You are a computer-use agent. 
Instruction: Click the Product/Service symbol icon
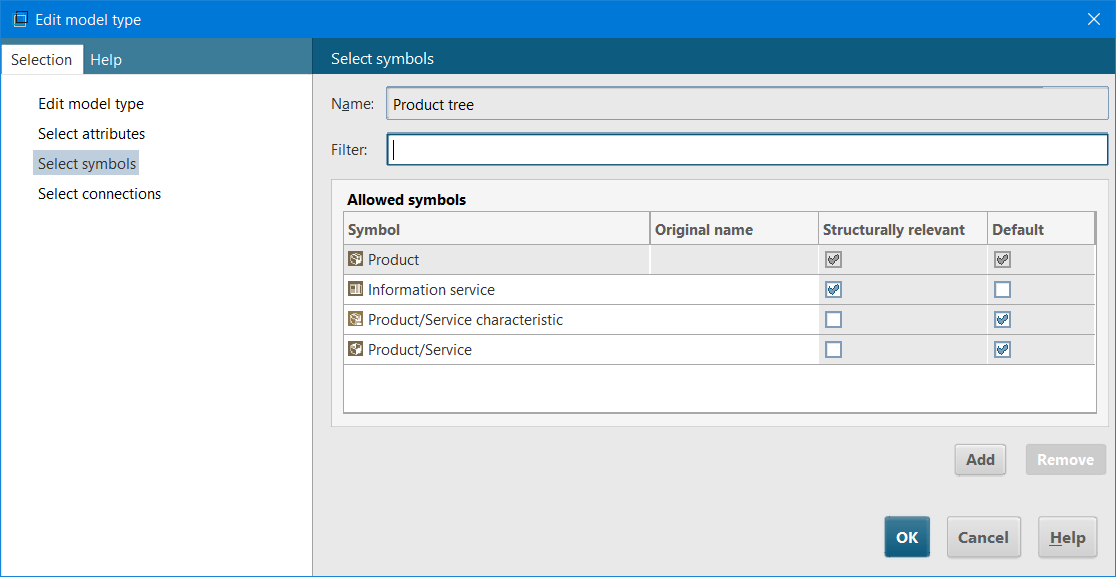tap(356, 349)
